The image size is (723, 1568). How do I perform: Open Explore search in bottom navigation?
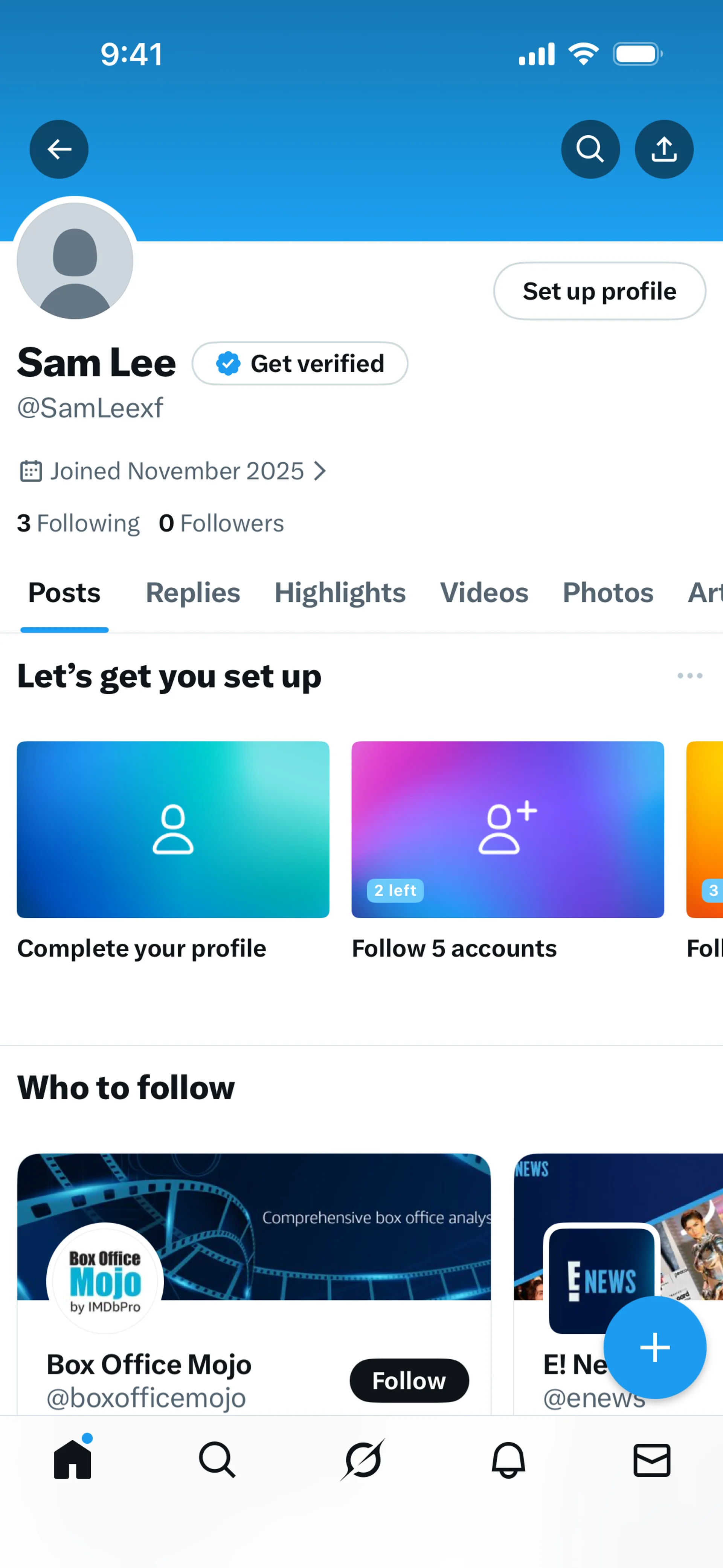(217, 1459)
